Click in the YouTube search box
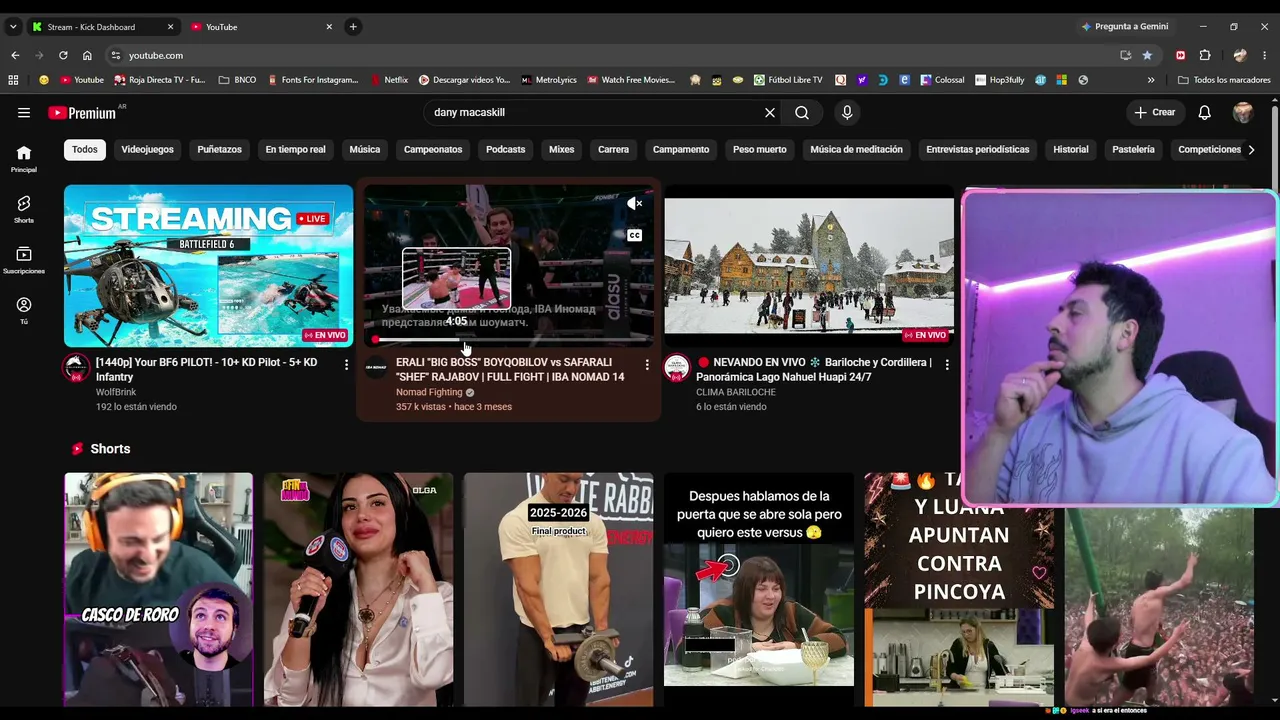 pyautogui.click(x=595, y=113)
